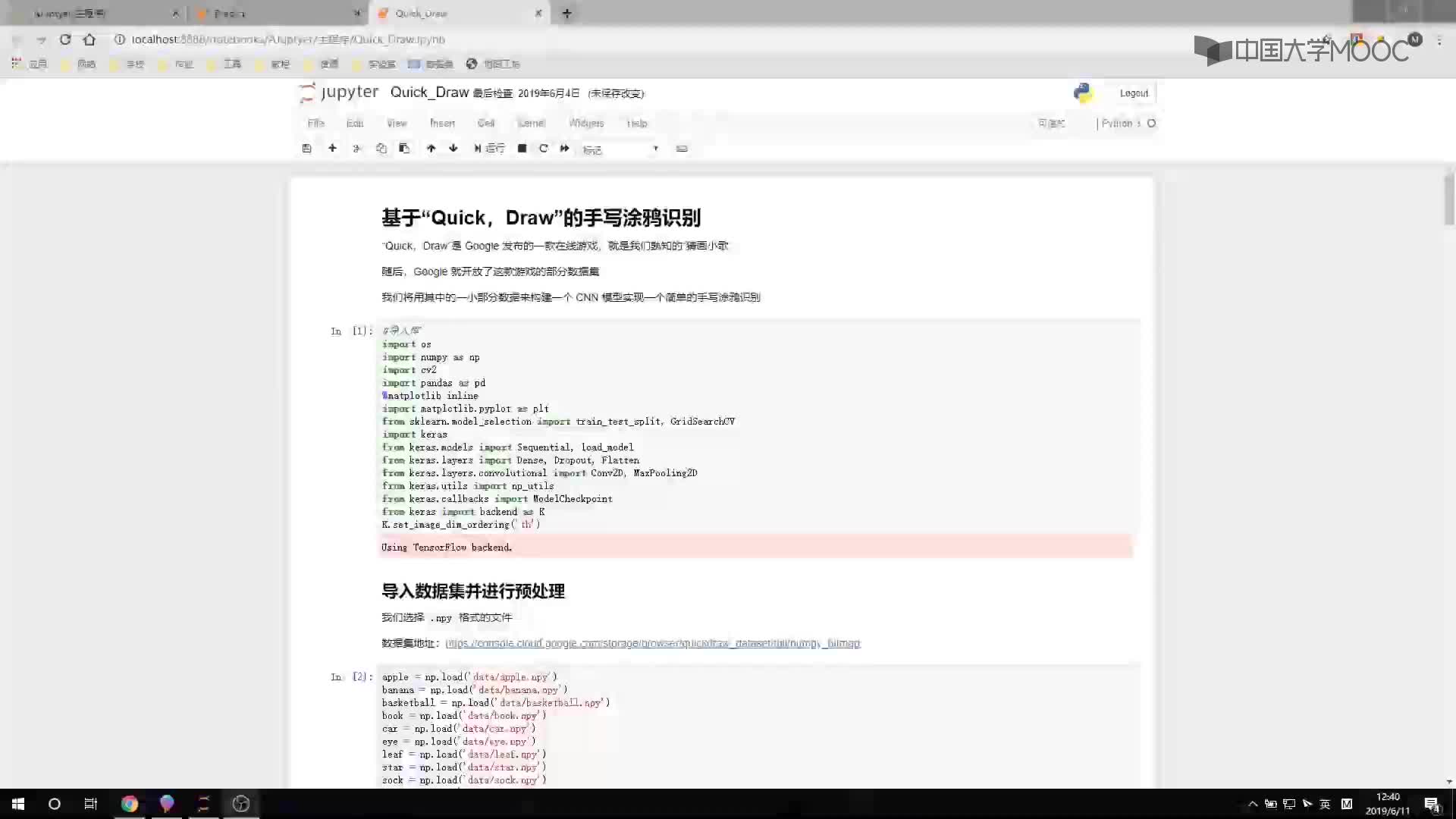Click the Jupyter logo

point(338,93)
